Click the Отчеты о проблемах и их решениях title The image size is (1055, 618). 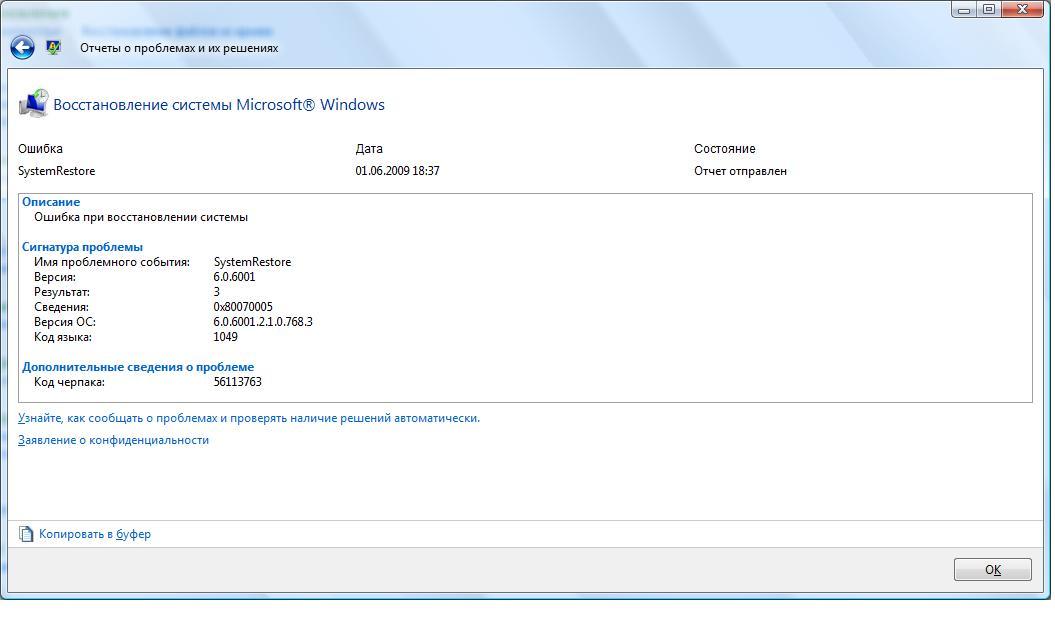pos(179,48)
